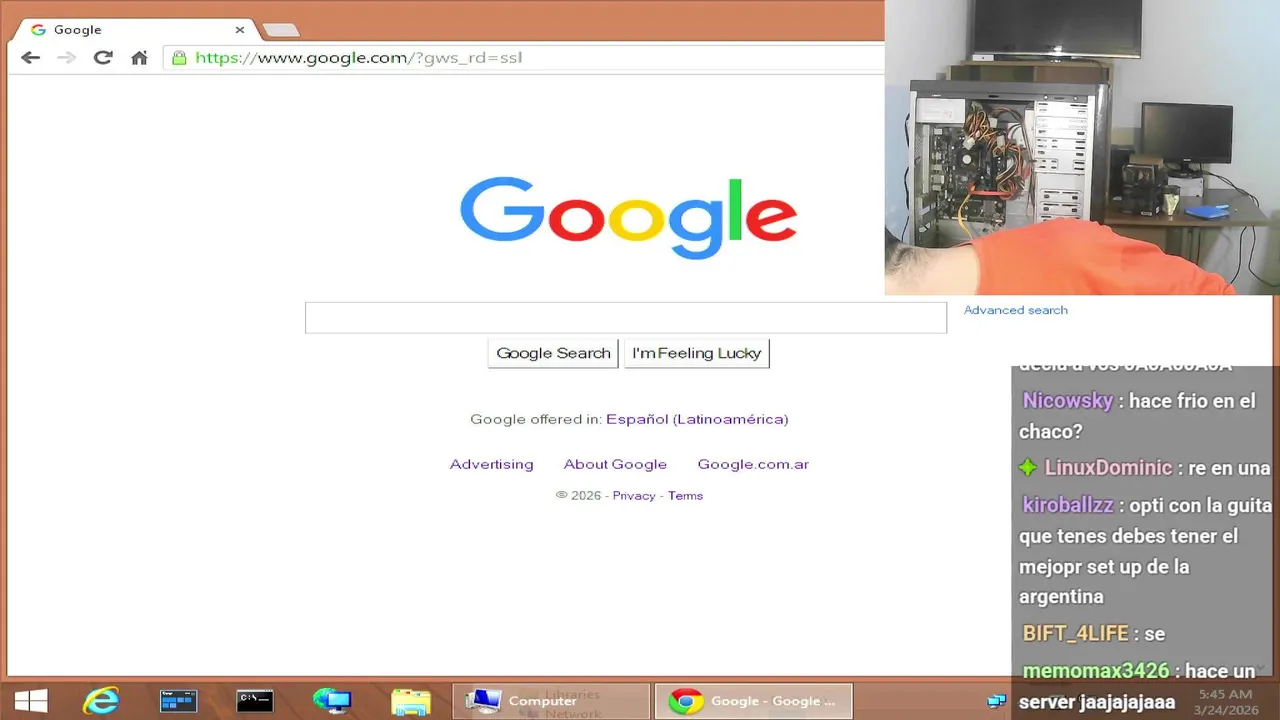
Task: Open the monitor and globe taskbar icon
Action: pyautogui.click(x=332, y=701)
